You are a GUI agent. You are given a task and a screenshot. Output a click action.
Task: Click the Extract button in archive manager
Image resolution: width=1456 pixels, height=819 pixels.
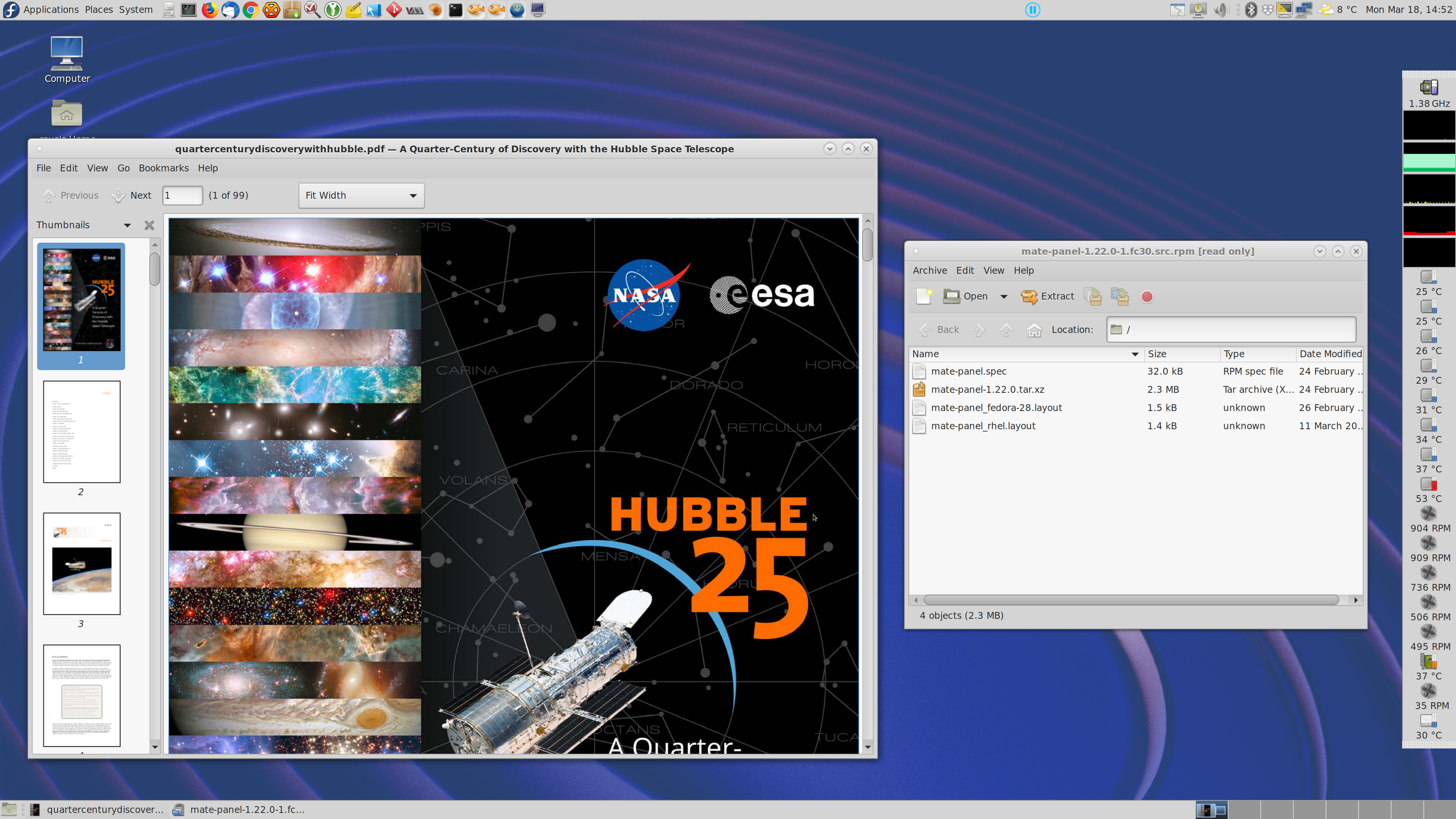click(x=1047, y=296)
